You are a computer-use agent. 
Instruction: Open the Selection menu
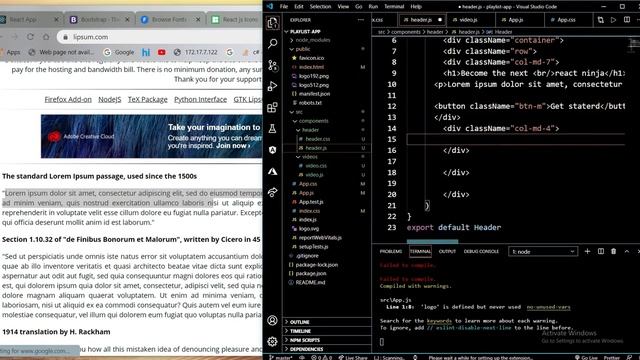(x=320, y=7)
